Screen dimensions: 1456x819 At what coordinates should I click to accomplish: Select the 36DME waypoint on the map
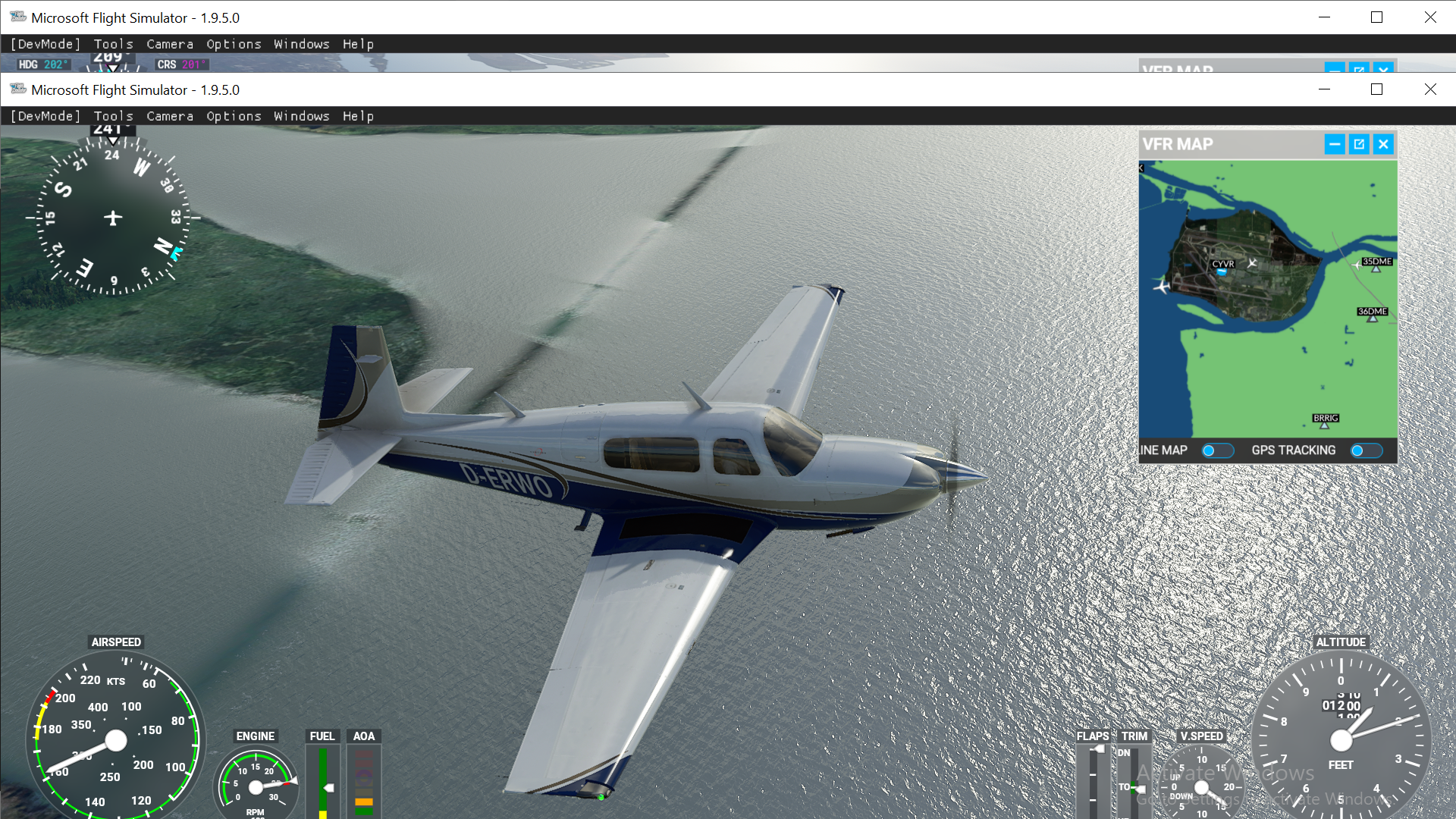1372,313
